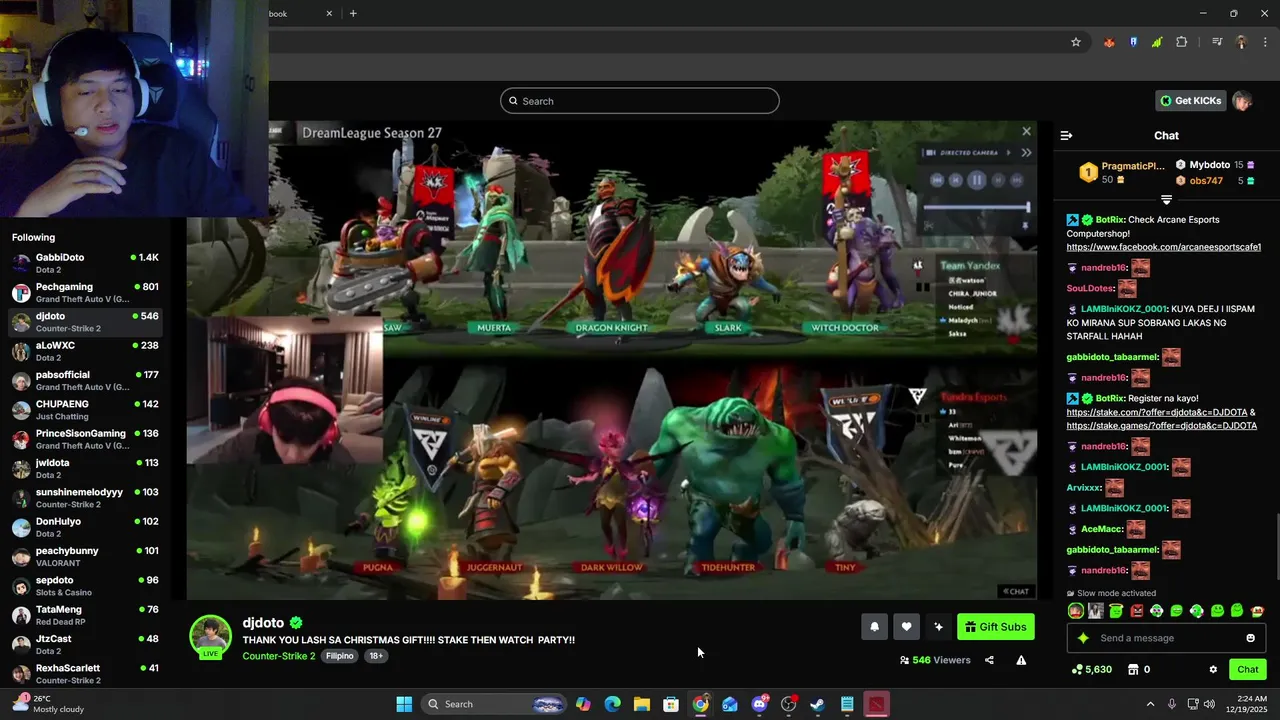Open the emoji picker in the chat box
1280x720 pixels.
(x=1250, y=638)
